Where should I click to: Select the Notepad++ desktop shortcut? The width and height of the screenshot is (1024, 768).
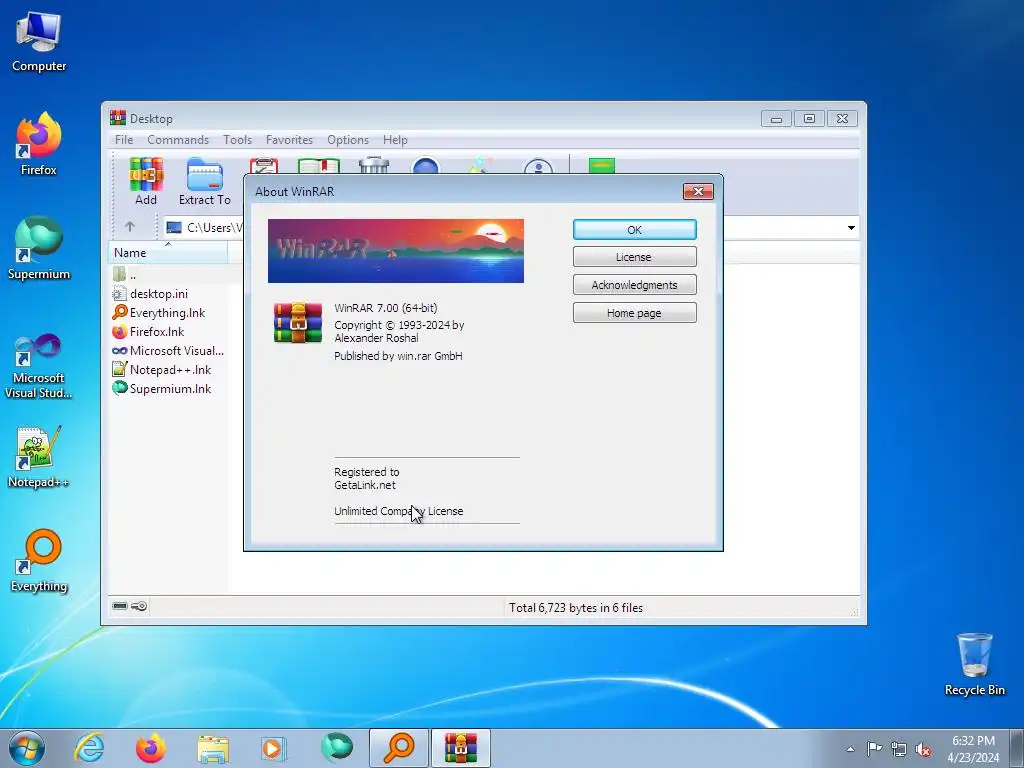pos(39,457)
